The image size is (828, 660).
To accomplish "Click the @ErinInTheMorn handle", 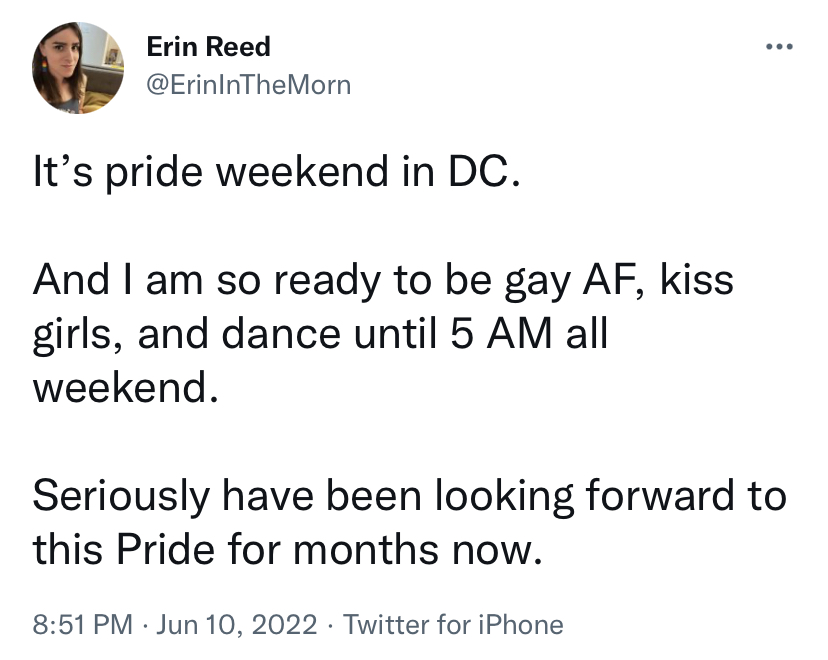I will pos(248,85).
